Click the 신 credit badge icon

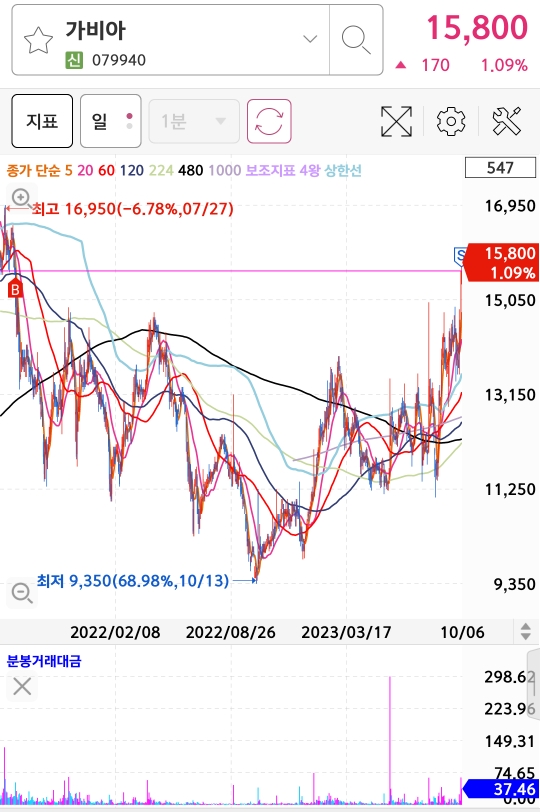[74, 60]
